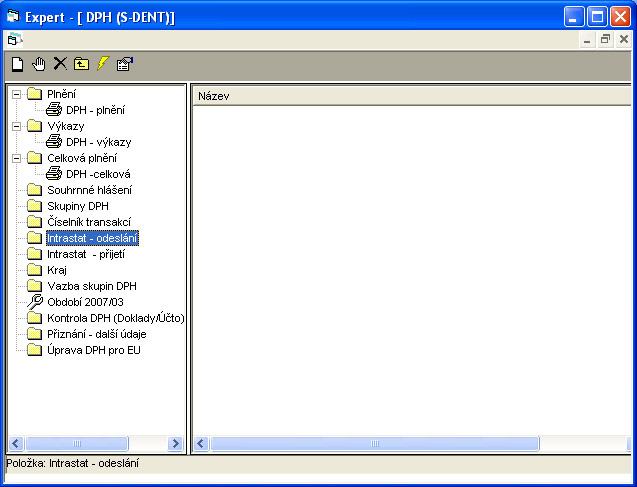This screenshot has width=637, height=487.
Task: Select the DPH - výkazy report item
Action: pos(98,142)
